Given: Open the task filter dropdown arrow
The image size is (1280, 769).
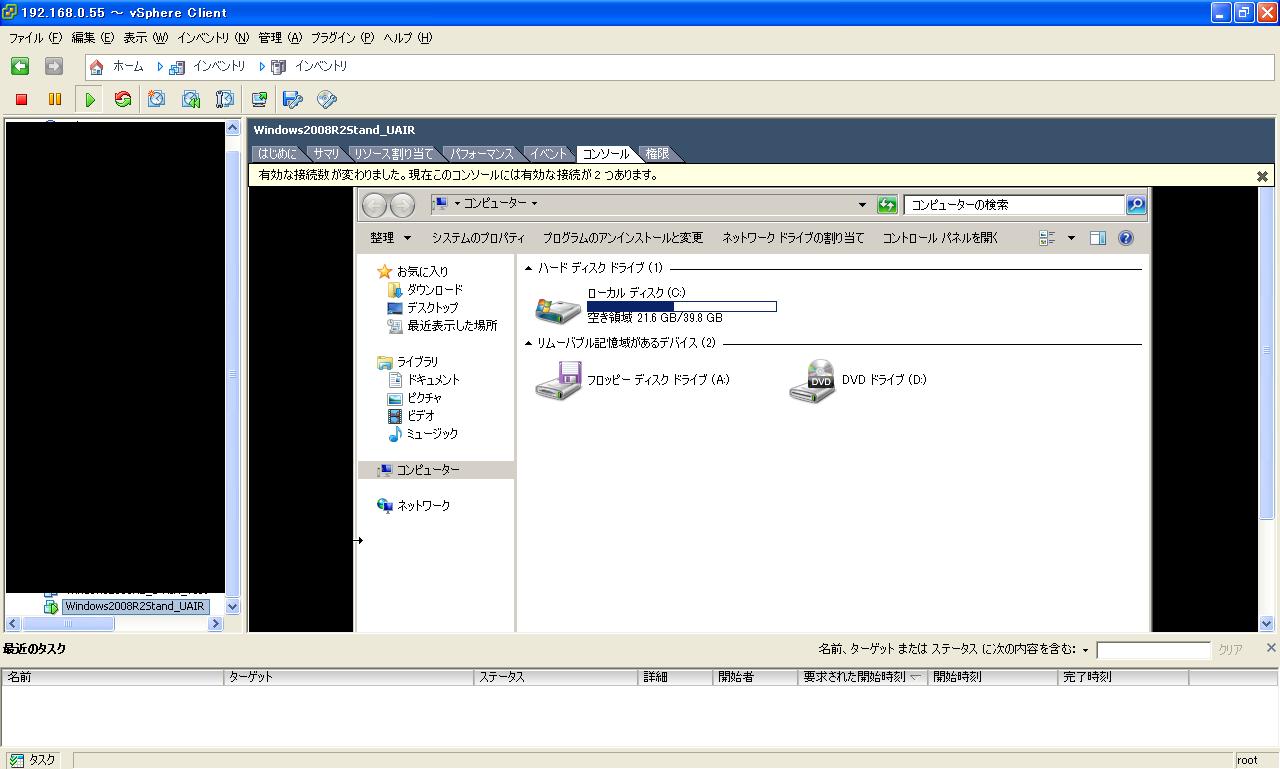Looking at the screenshot, I should pyautogui.click(x=1085, y=650).
